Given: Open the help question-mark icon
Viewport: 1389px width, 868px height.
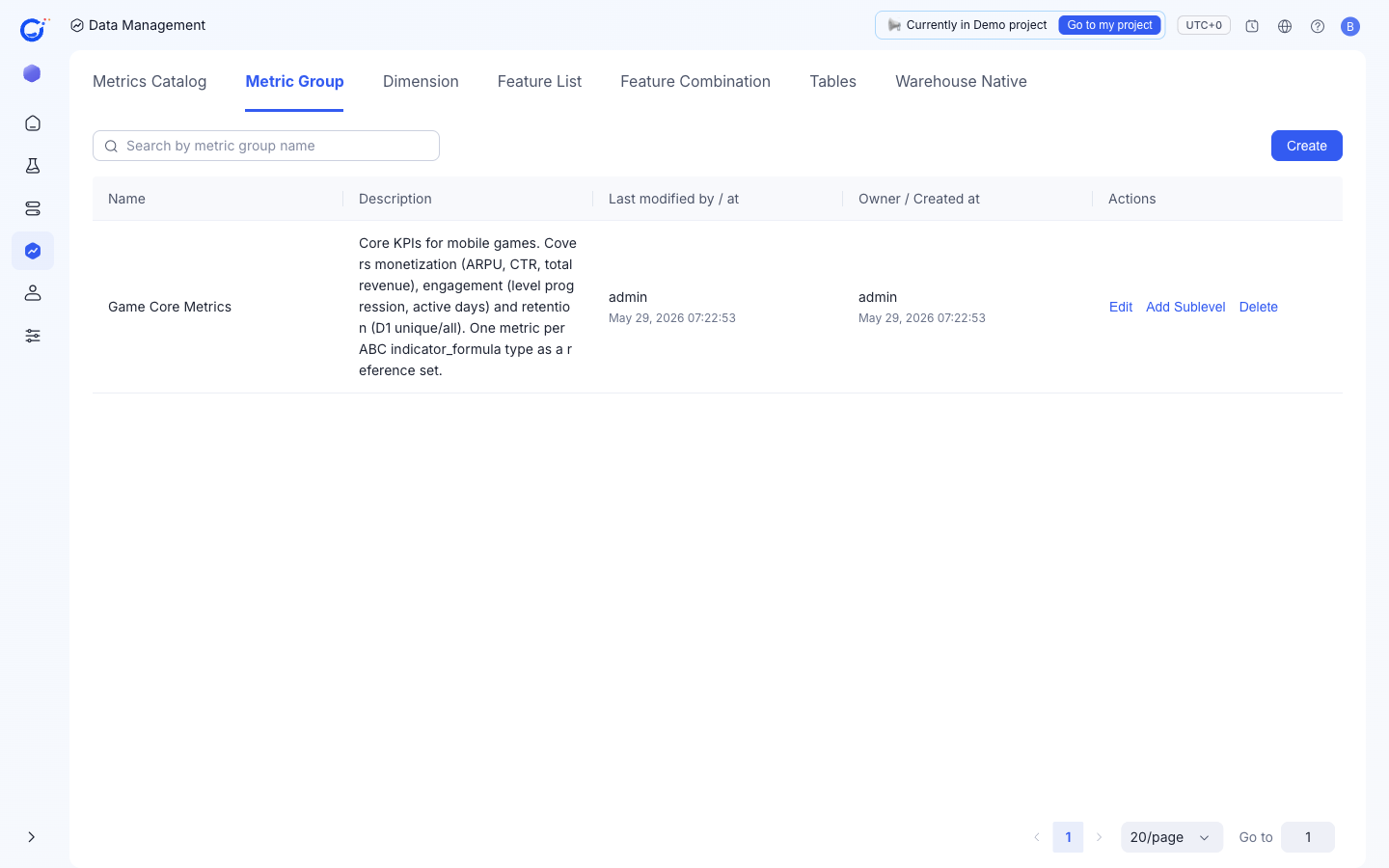Looking at the screenshot, I should [x=1318, y=26].
